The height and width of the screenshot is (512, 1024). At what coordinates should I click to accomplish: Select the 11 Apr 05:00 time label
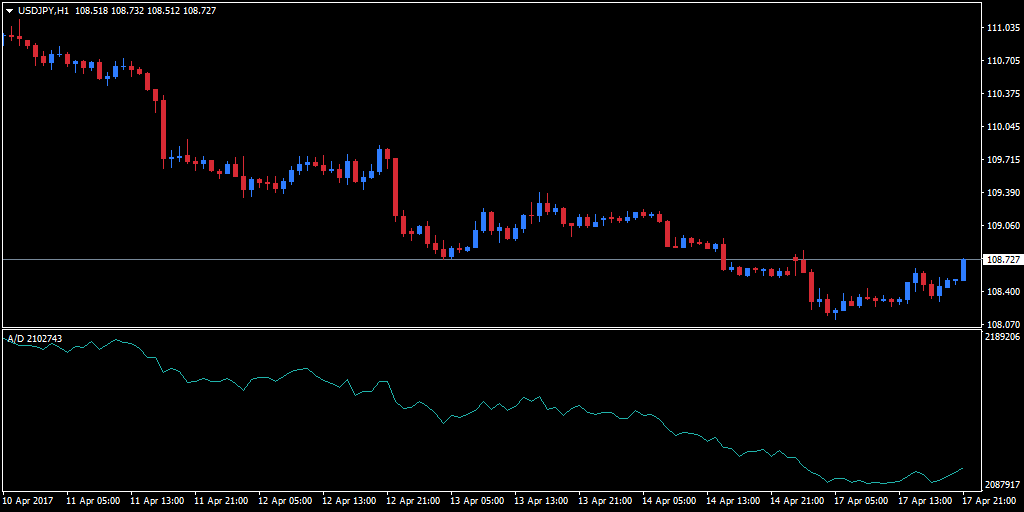(x=92, y=501)
